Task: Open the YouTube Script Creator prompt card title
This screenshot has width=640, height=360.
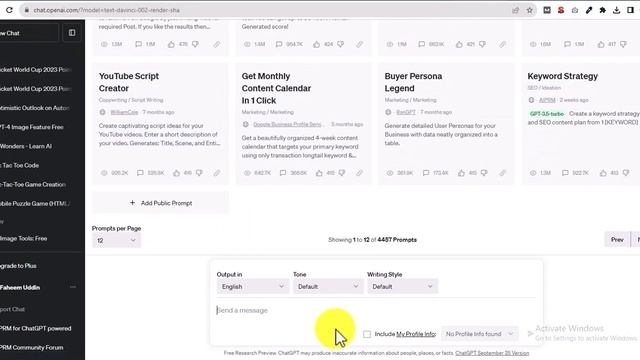Action: (129, 82)
